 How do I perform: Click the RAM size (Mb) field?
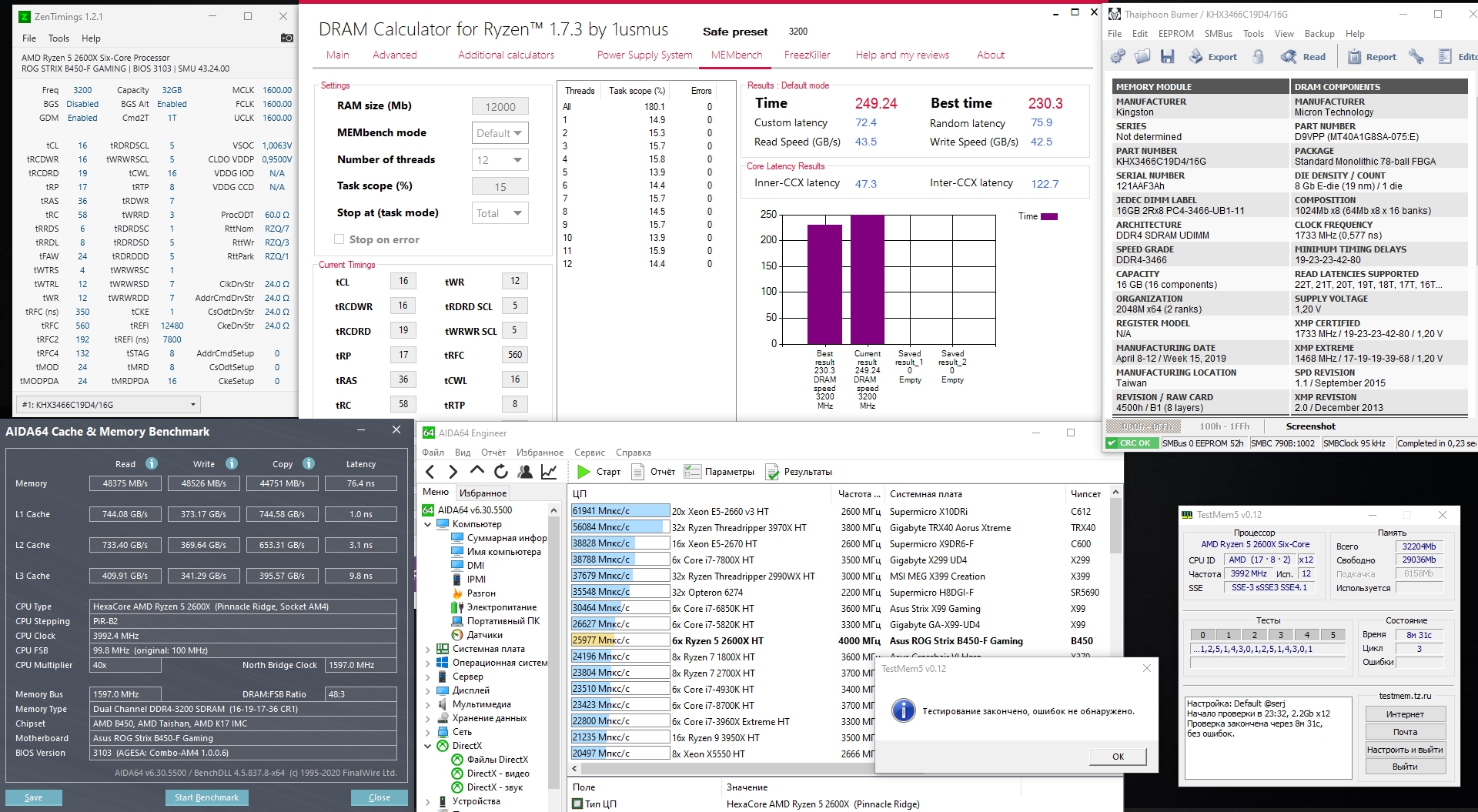tap(500, 107)
